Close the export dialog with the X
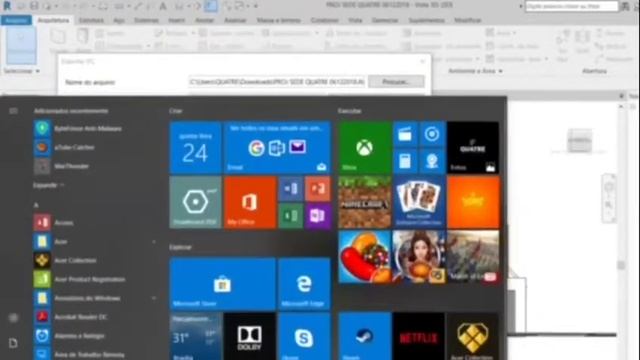 (x=423, y=62)
